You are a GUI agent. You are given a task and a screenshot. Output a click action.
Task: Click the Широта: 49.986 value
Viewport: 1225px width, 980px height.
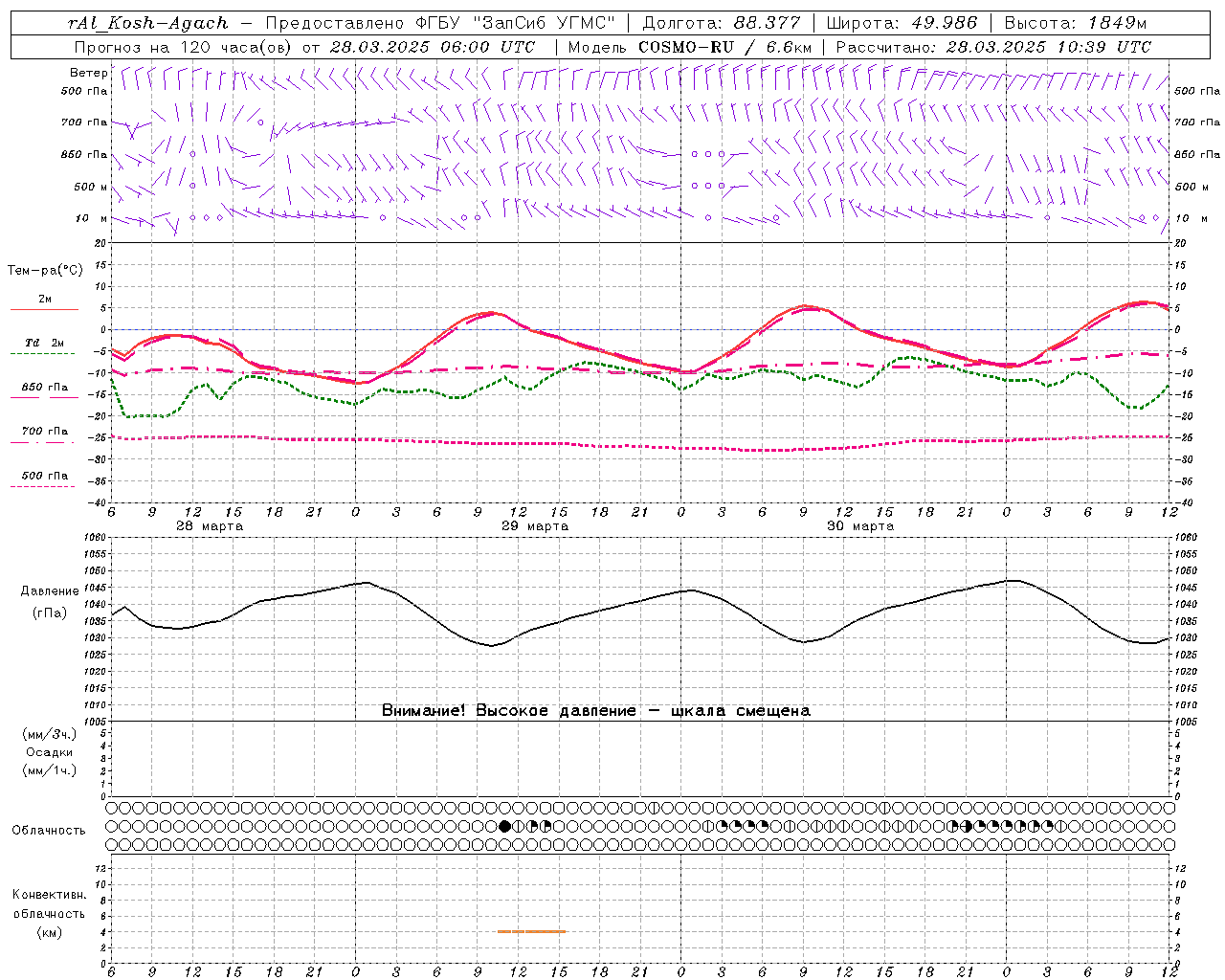pyautogui.click(x=902, y=23)
